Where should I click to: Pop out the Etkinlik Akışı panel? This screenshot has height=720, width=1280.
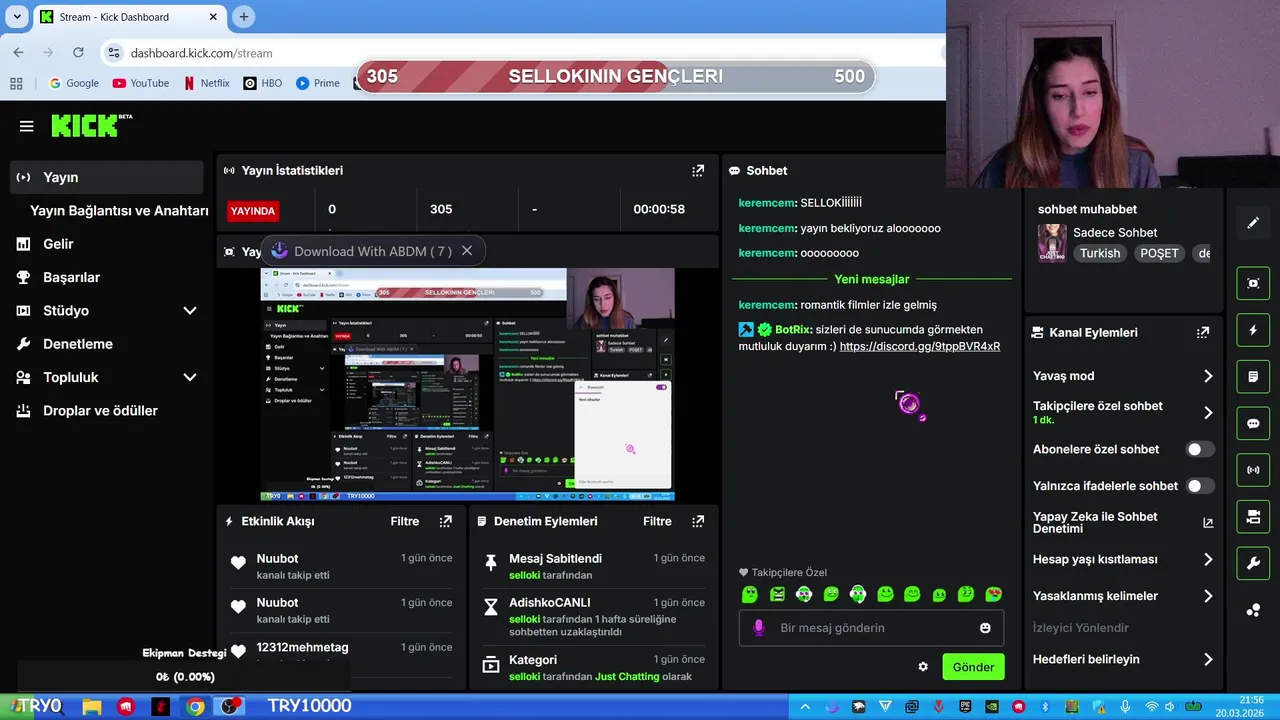pos(446,521)
